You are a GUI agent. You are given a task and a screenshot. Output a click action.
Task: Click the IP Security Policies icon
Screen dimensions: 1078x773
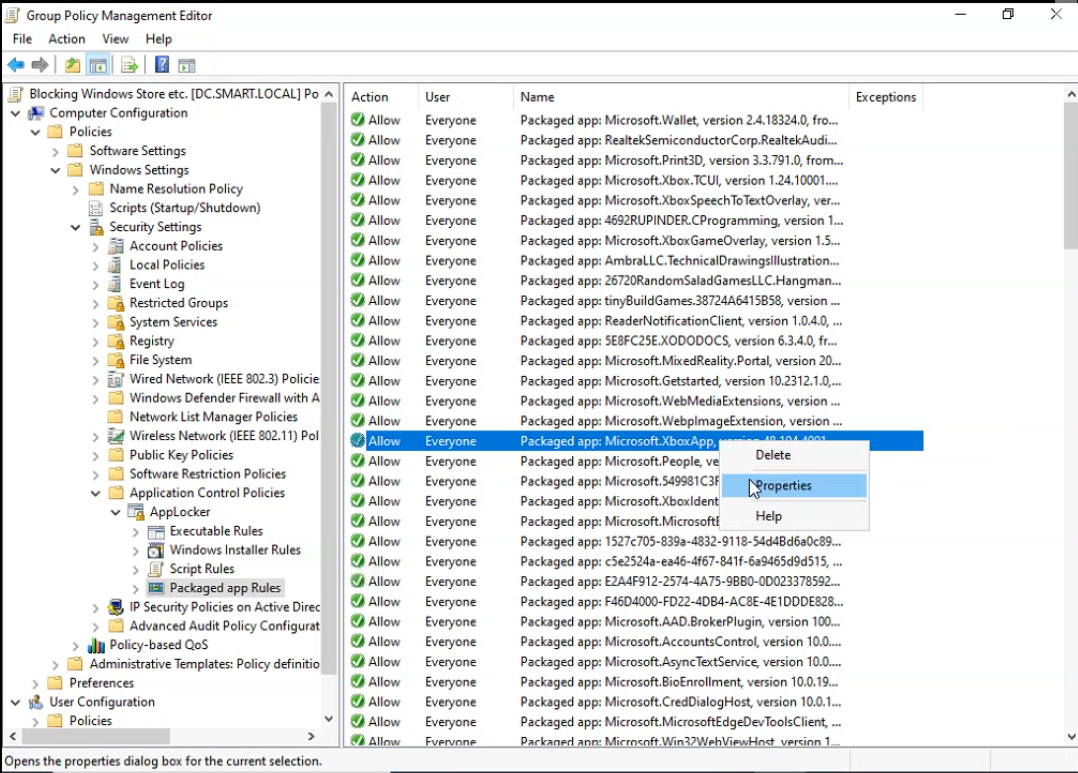click(x=116, y=607)
